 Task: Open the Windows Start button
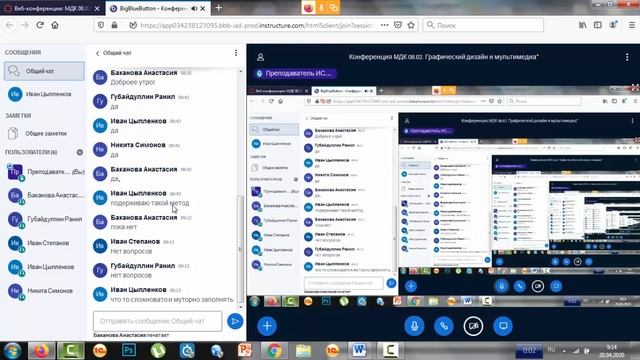tap(12, 351)
